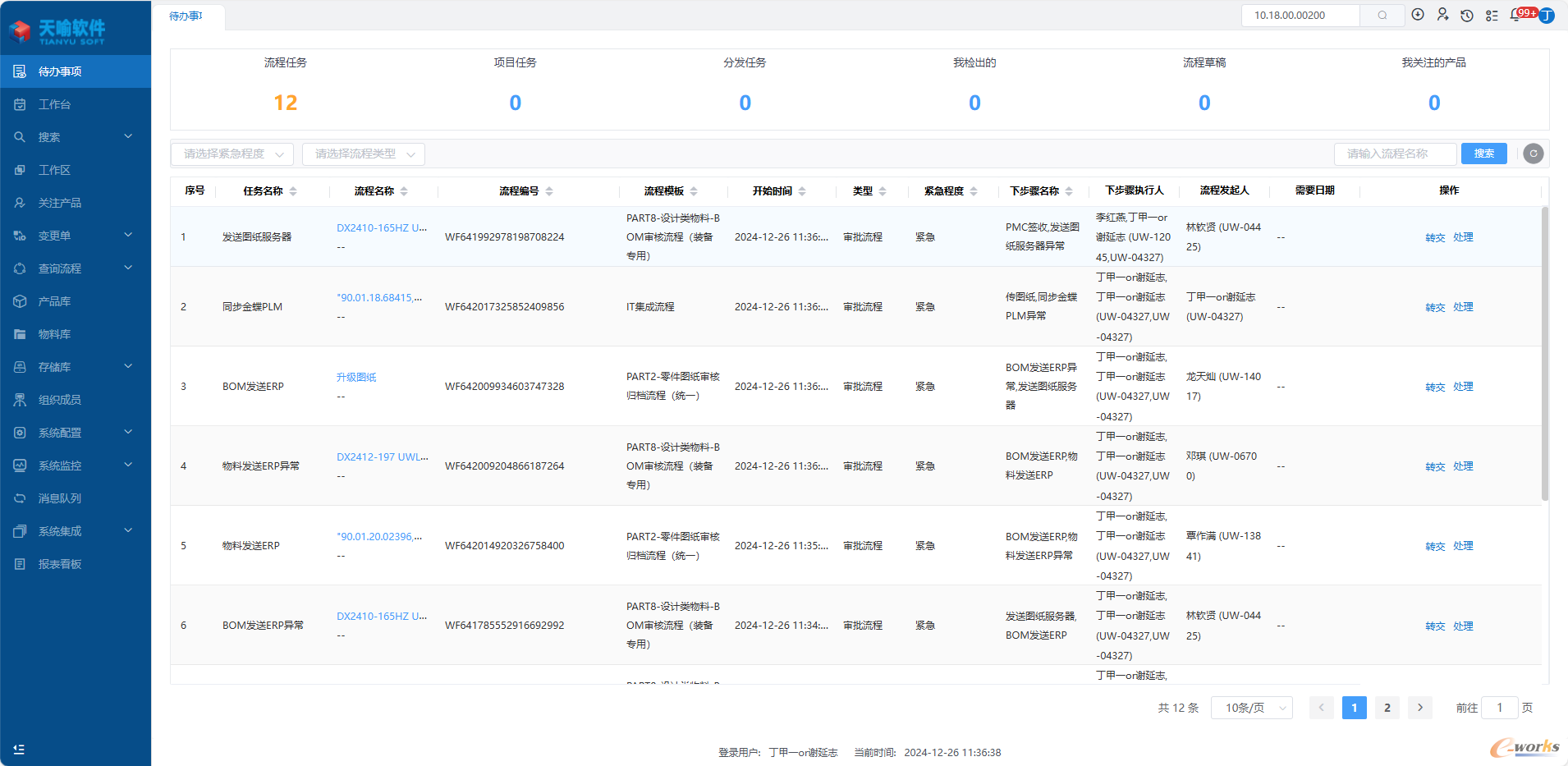Sort by 类型 column arrows
Viewport: 1568px width, 766px height.
[883, 191]
